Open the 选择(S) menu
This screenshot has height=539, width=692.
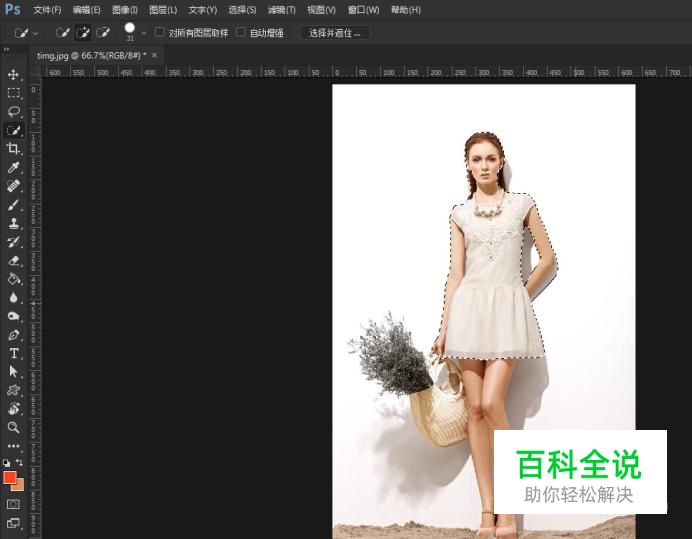coord(242,10)
